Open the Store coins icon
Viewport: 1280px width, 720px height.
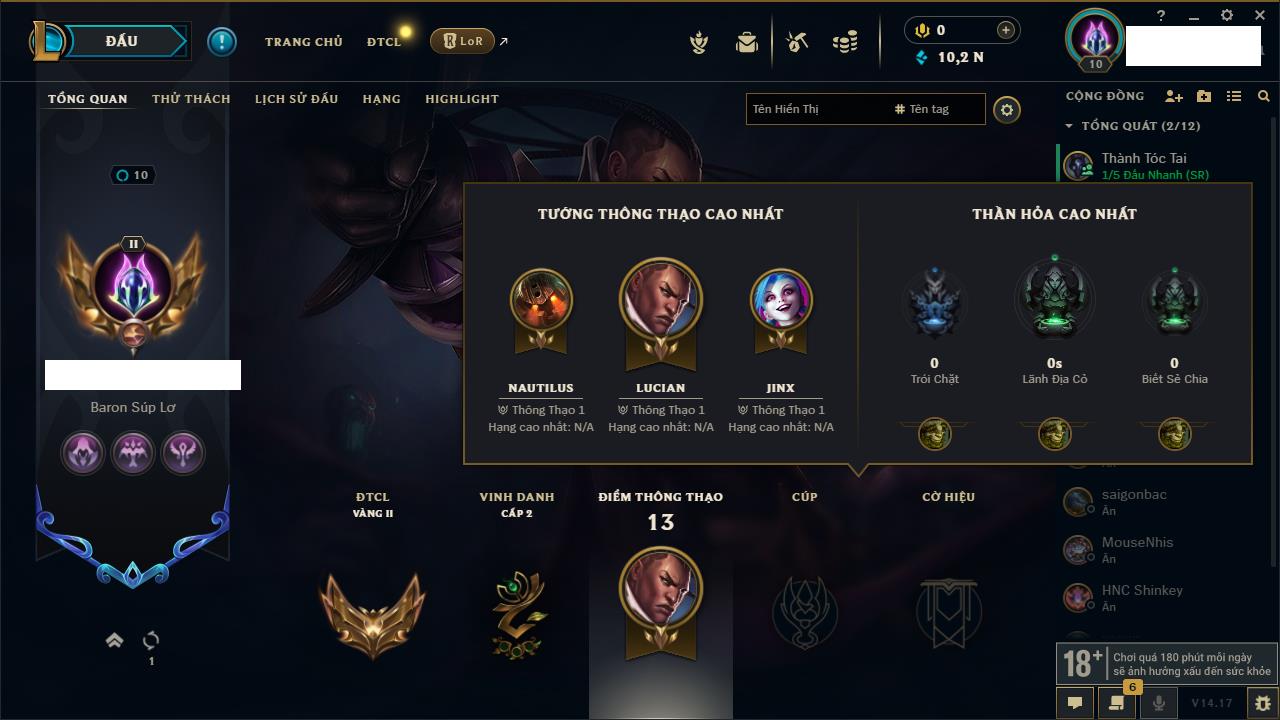pos(845,42)
